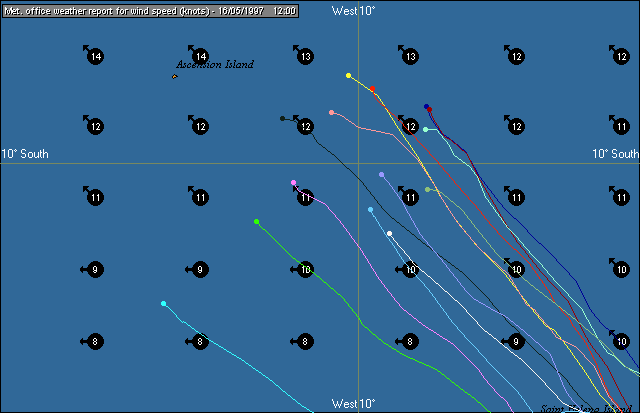Viewport: 640px width, 413px height.
Task: Pick the black track's starting dot
Action: (282, 118)
